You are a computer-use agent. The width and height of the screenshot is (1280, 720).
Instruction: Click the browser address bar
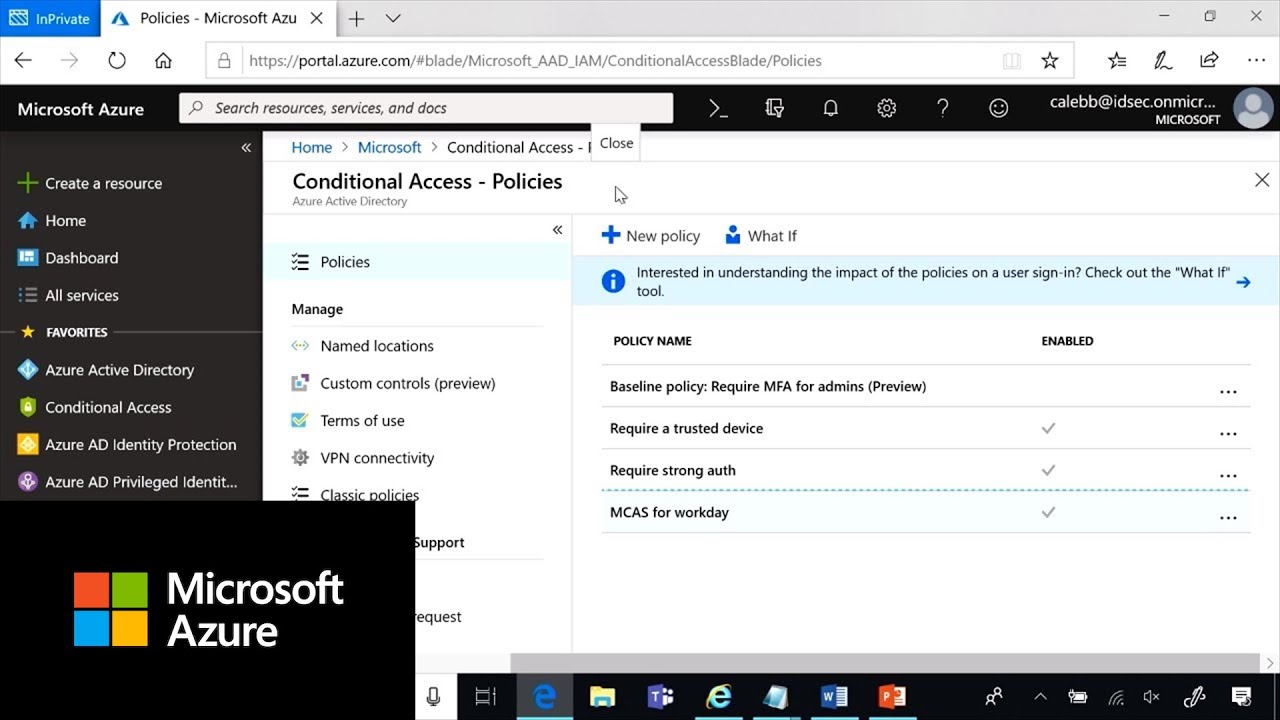(640, 61)
